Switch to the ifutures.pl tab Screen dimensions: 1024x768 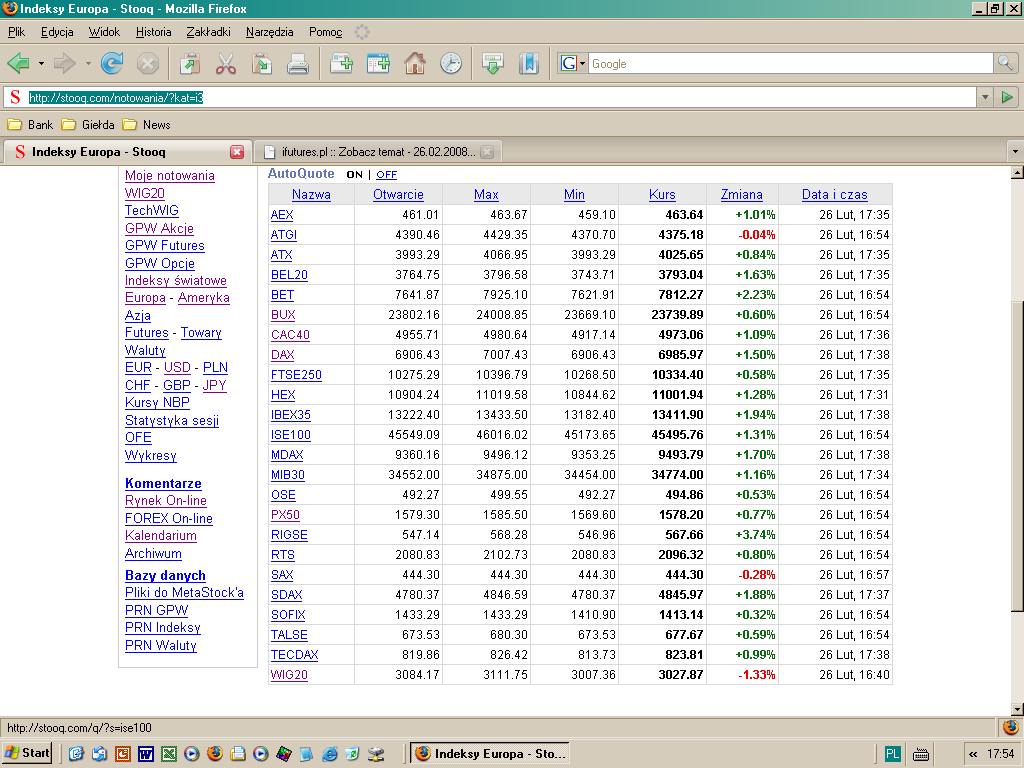375,152
